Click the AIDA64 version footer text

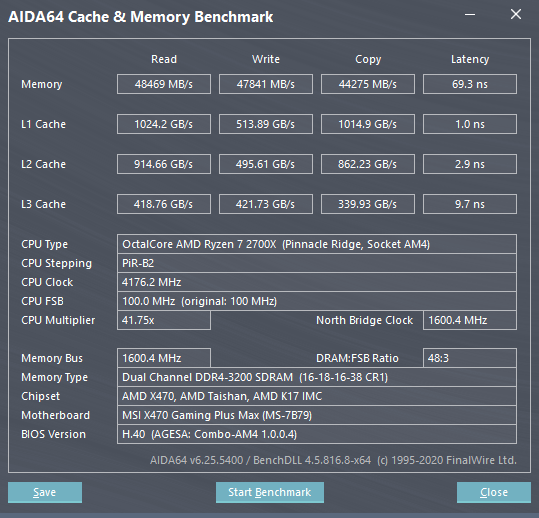tap(333, 460)
